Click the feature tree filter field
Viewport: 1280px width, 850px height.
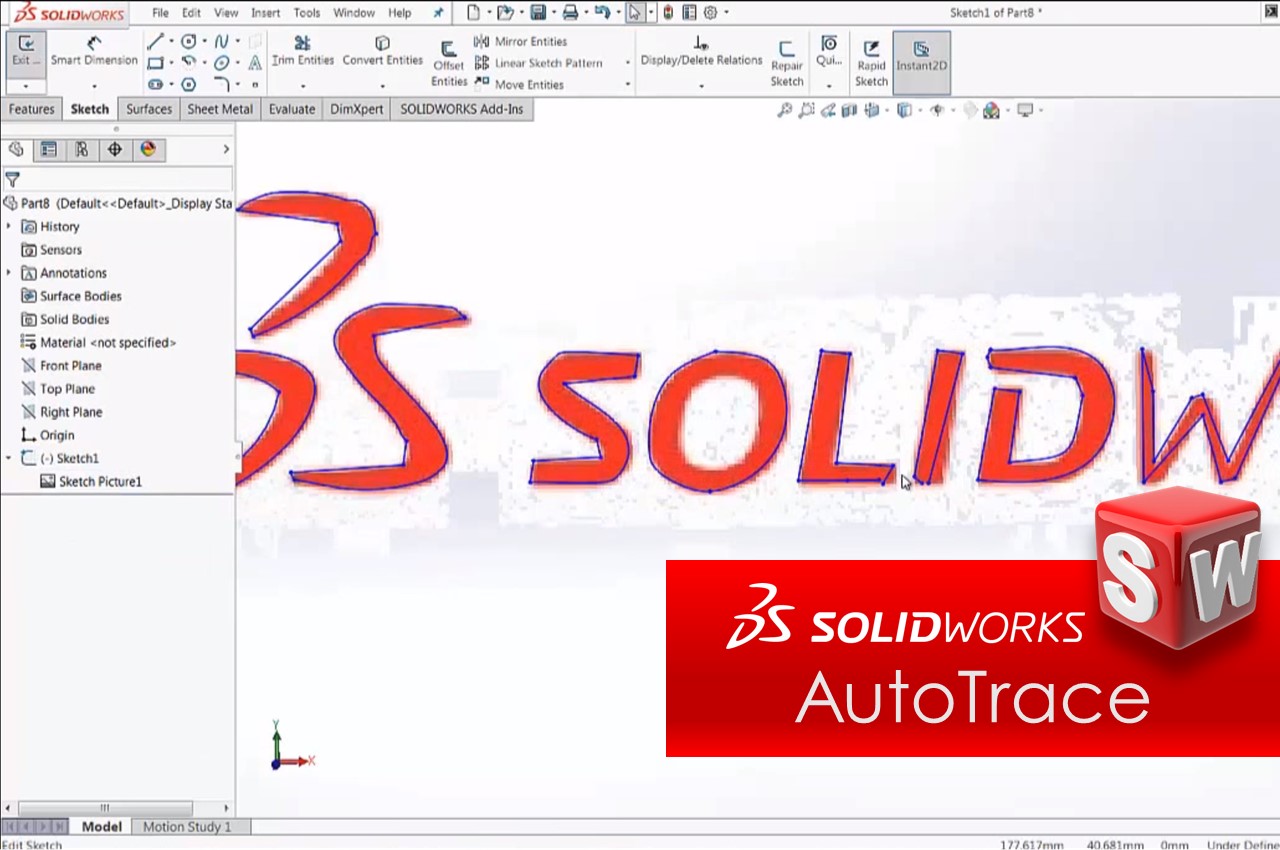(125, 180)
